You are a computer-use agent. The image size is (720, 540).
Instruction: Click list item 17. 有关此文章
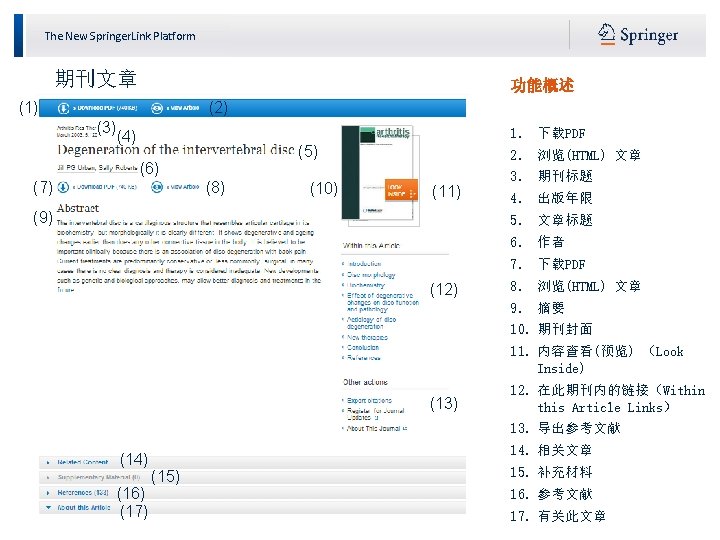[x=558, y=517]
